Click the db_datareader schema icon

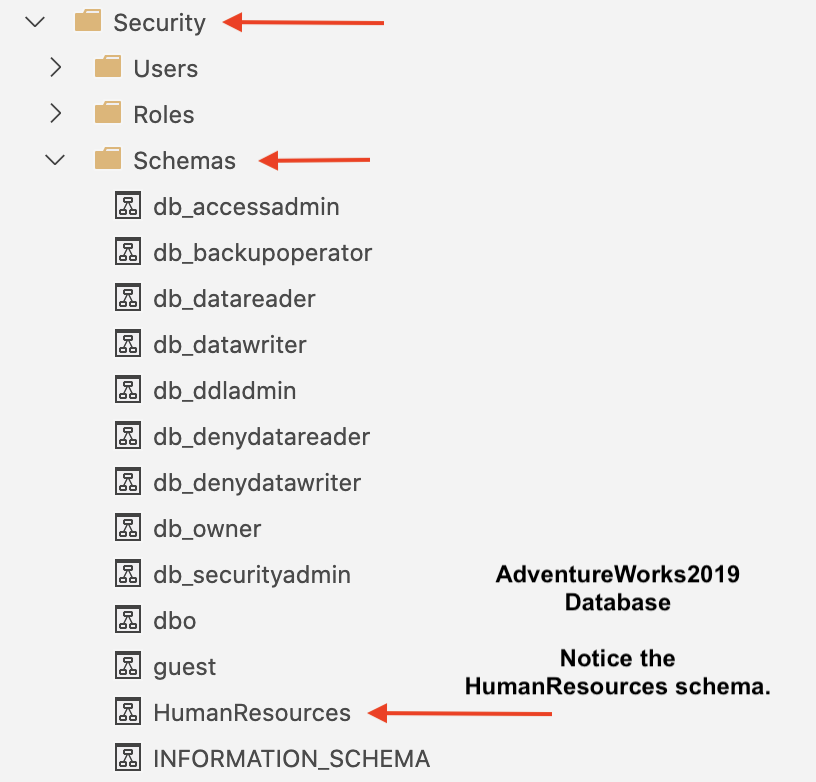pyautogui.click(x=127, y=298)
